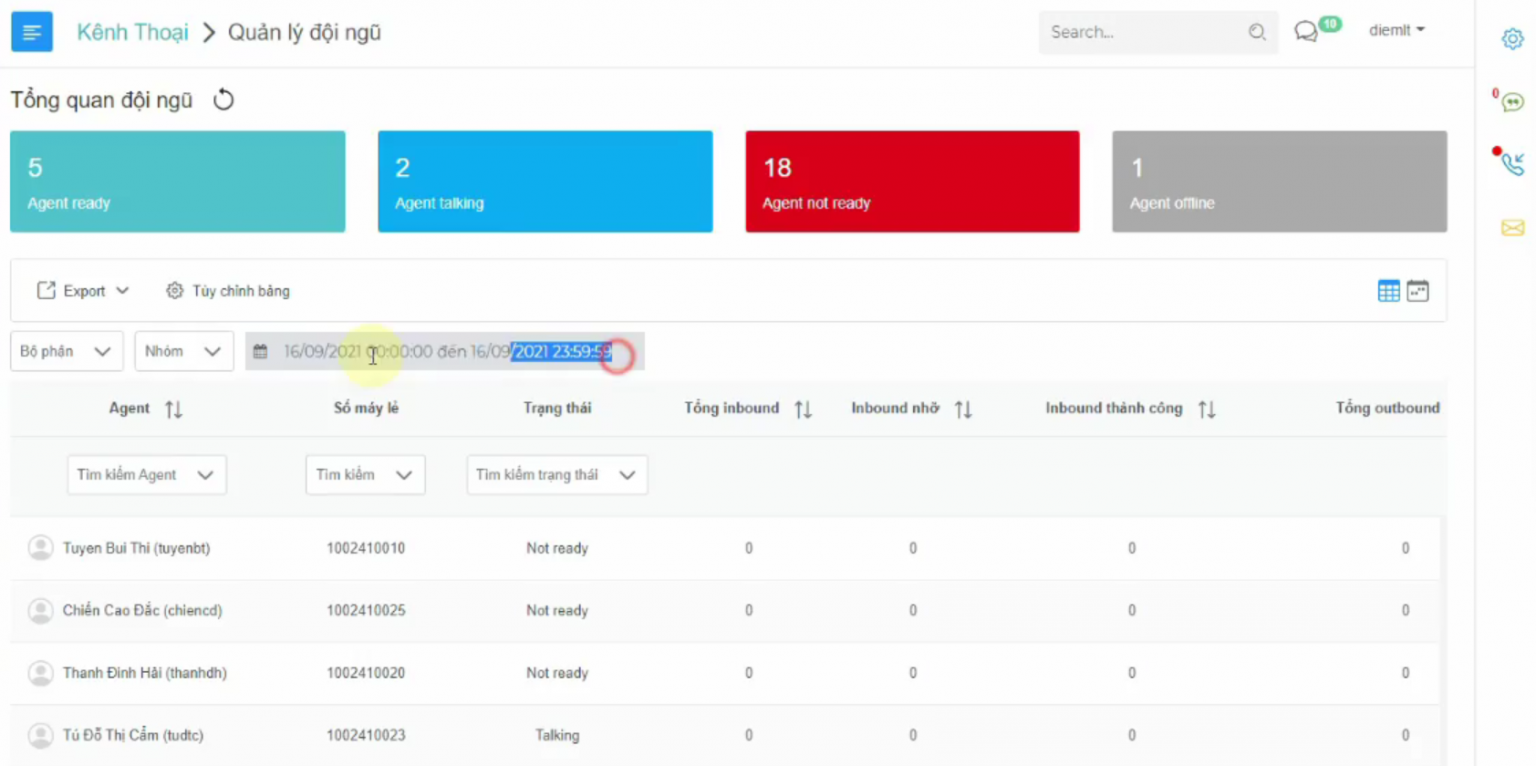Refresh the team overview with reload icon
Screen dimensions: 1536x766
point(224,100)
